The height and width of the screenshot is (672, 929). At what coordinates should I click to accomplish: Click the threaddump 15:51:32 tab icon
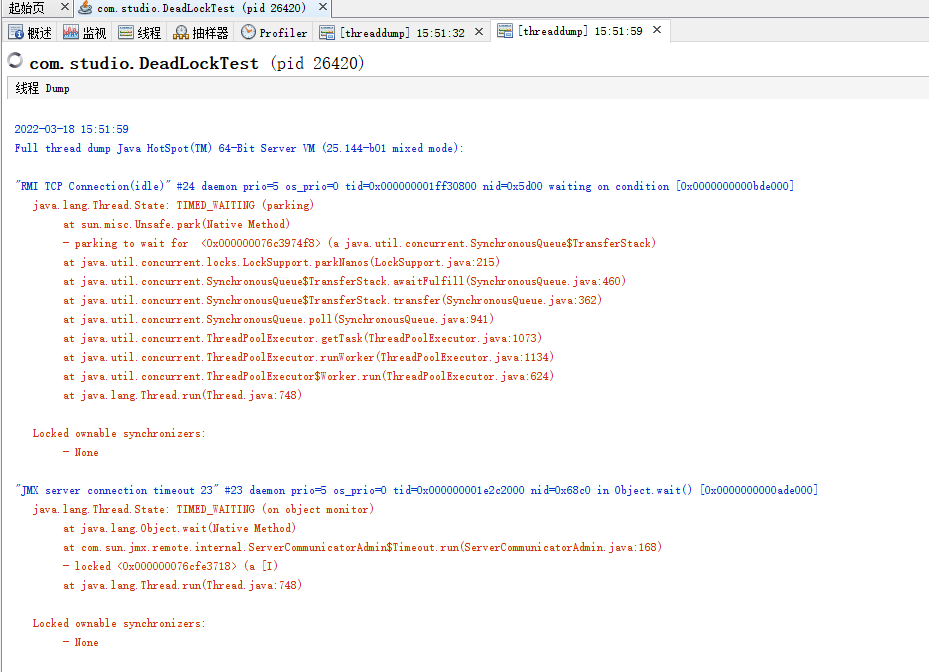click(326, 31)
